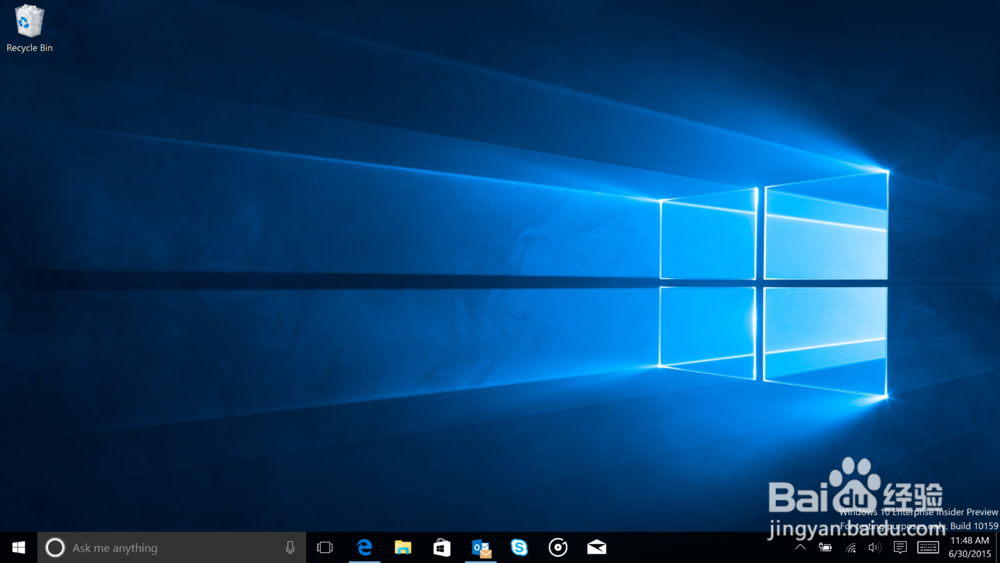
Task: Open the Windows Start menu
Action: click(18, 548)
